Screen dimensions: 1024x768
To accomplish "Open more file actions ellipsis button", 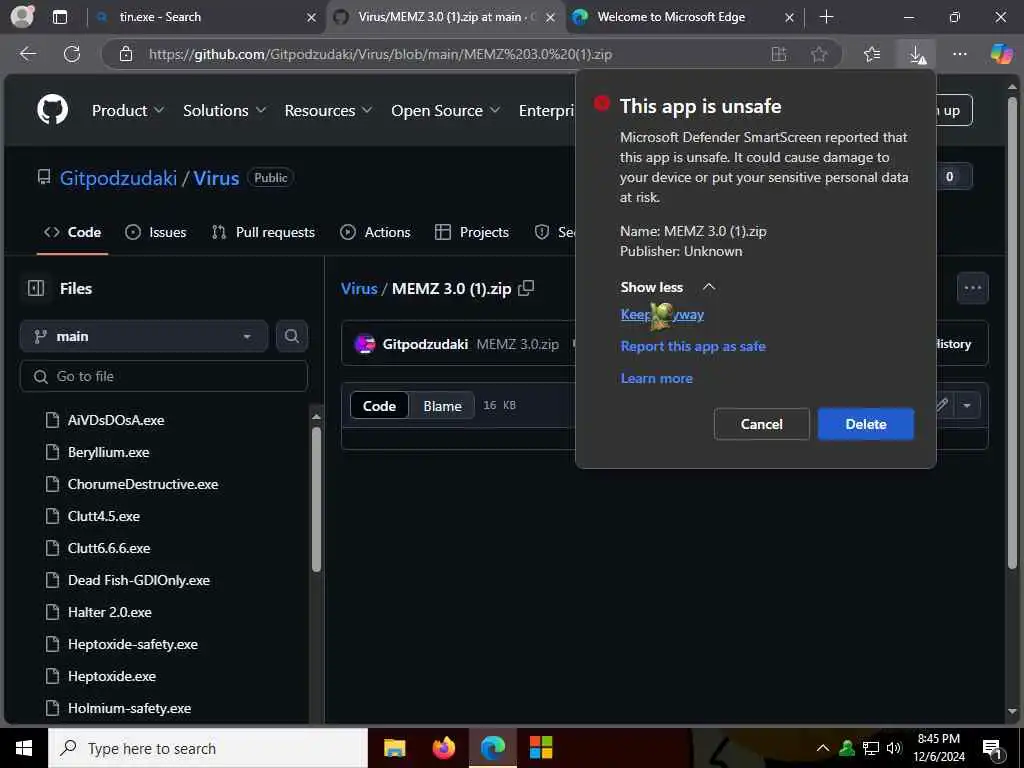I will (972, 288).
